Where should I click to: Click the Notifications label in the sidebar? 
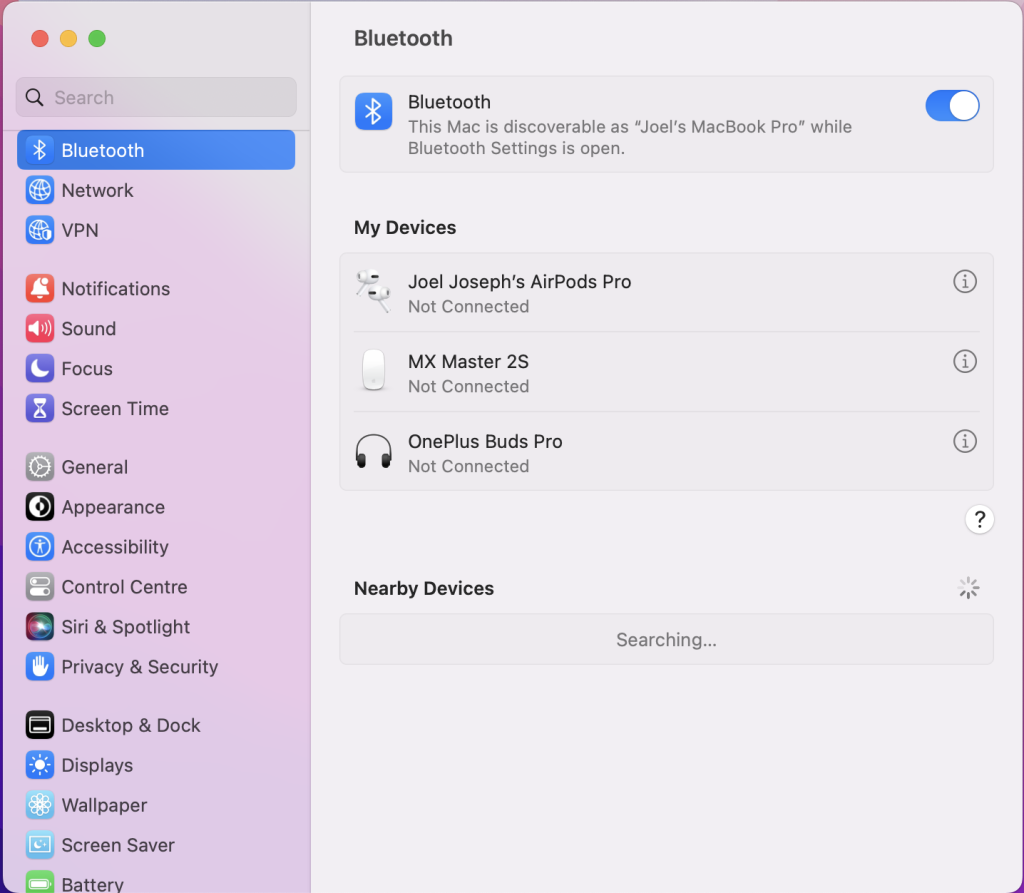tap(116, 289)
